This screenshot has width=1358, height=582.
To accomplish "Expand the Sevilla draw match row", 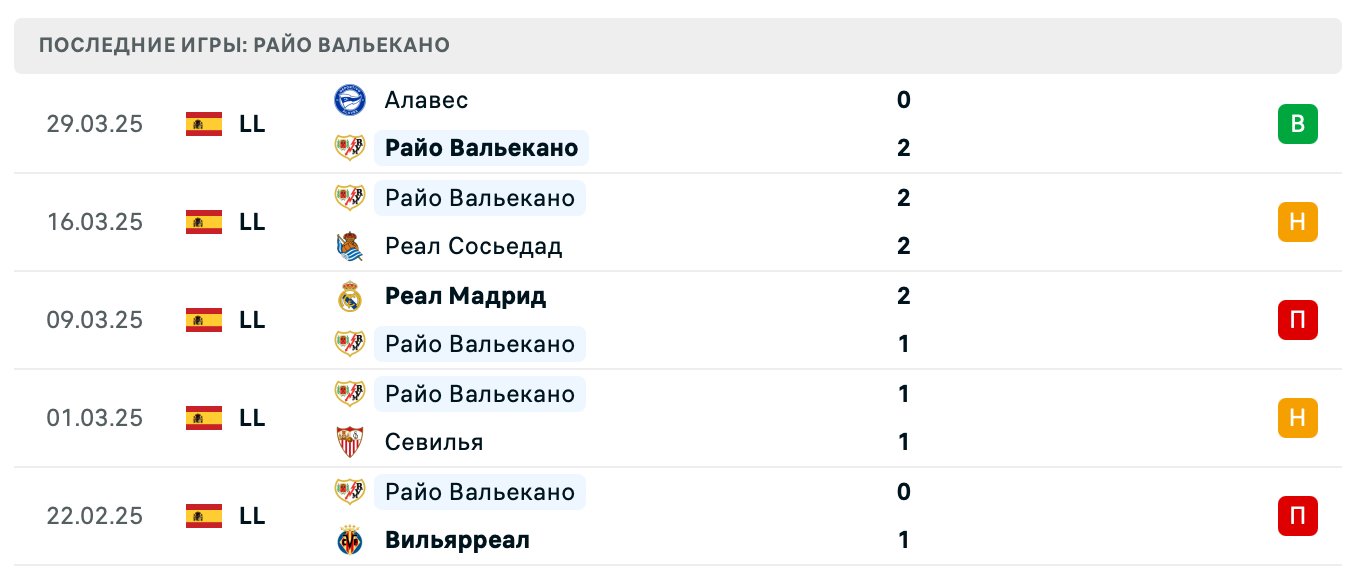I will (x=700, y=418).
